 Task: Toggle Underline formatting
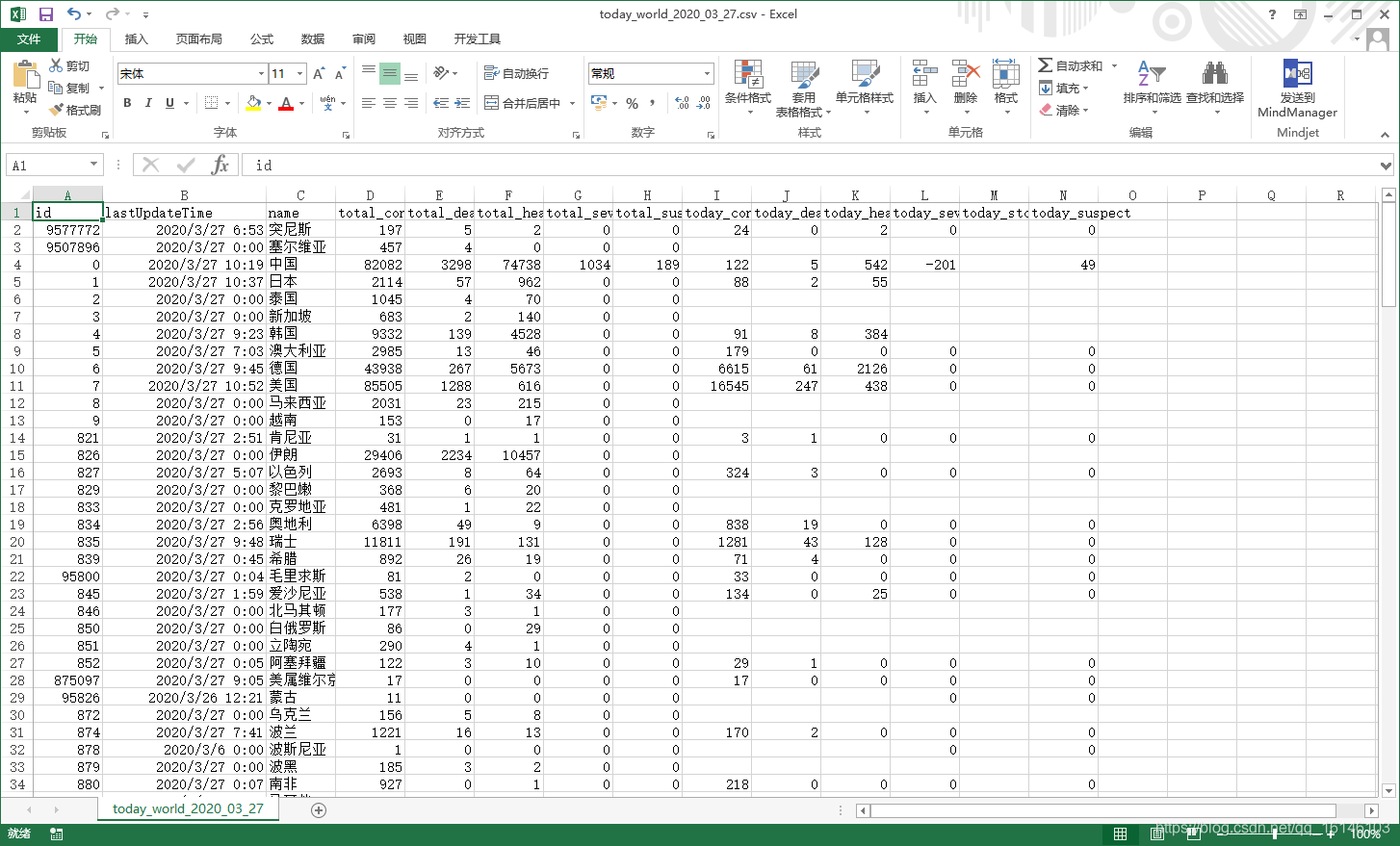[169, 103]
